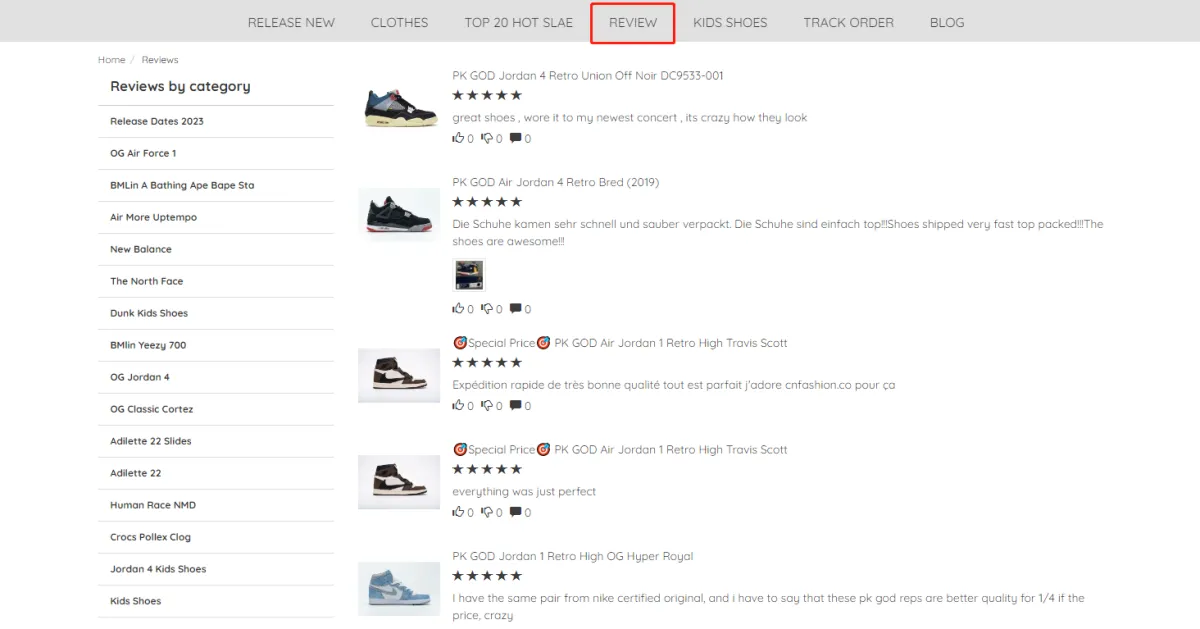The image size is (1200, 629).
Task: Go to TRACK ORDER page
Action: coord(849,22)
